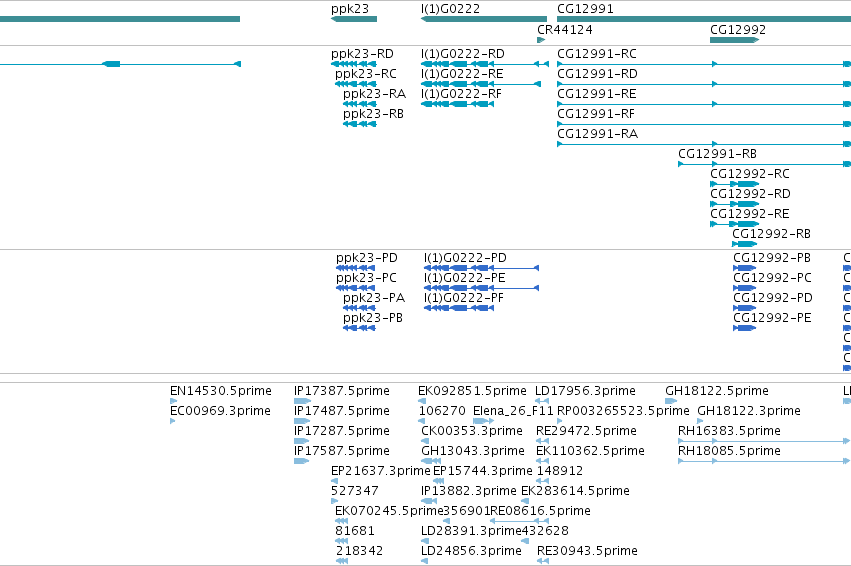Select the CG12992-PB protein label
The height and width of the screenshot is (566, 851).
point(772,258)
